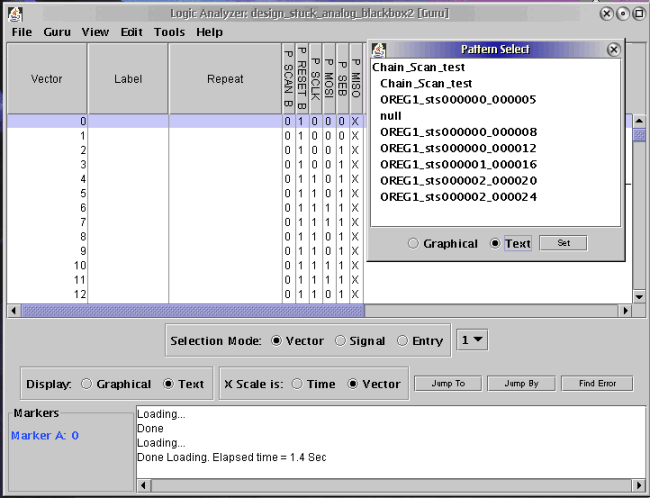Maximize the Logic Analyzer window
Screen dimensions: 650x498
click(x=638, y=14)
